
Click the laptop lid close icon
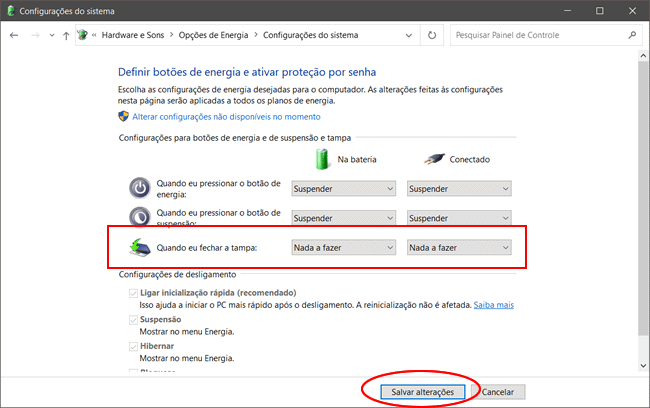tap(140, 247)
